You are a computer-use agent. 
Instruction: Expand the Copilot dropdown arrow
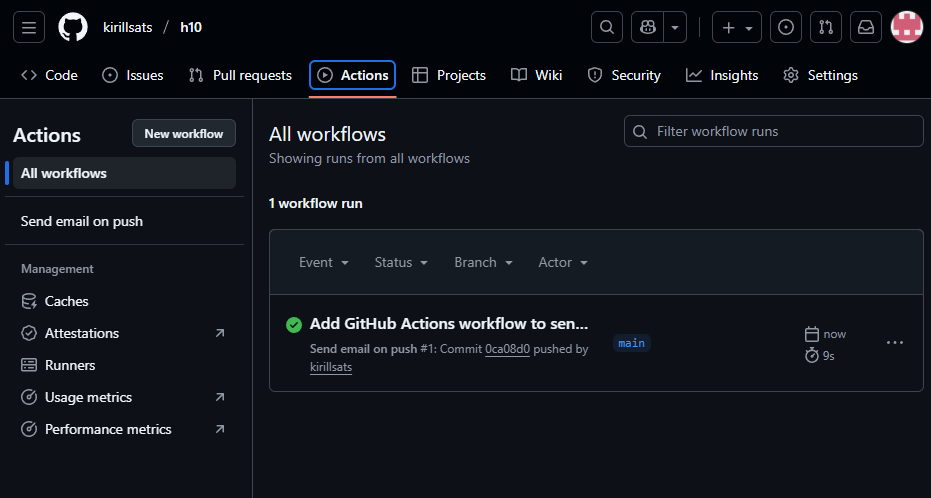pyautogui.click(x=677, y=27)
